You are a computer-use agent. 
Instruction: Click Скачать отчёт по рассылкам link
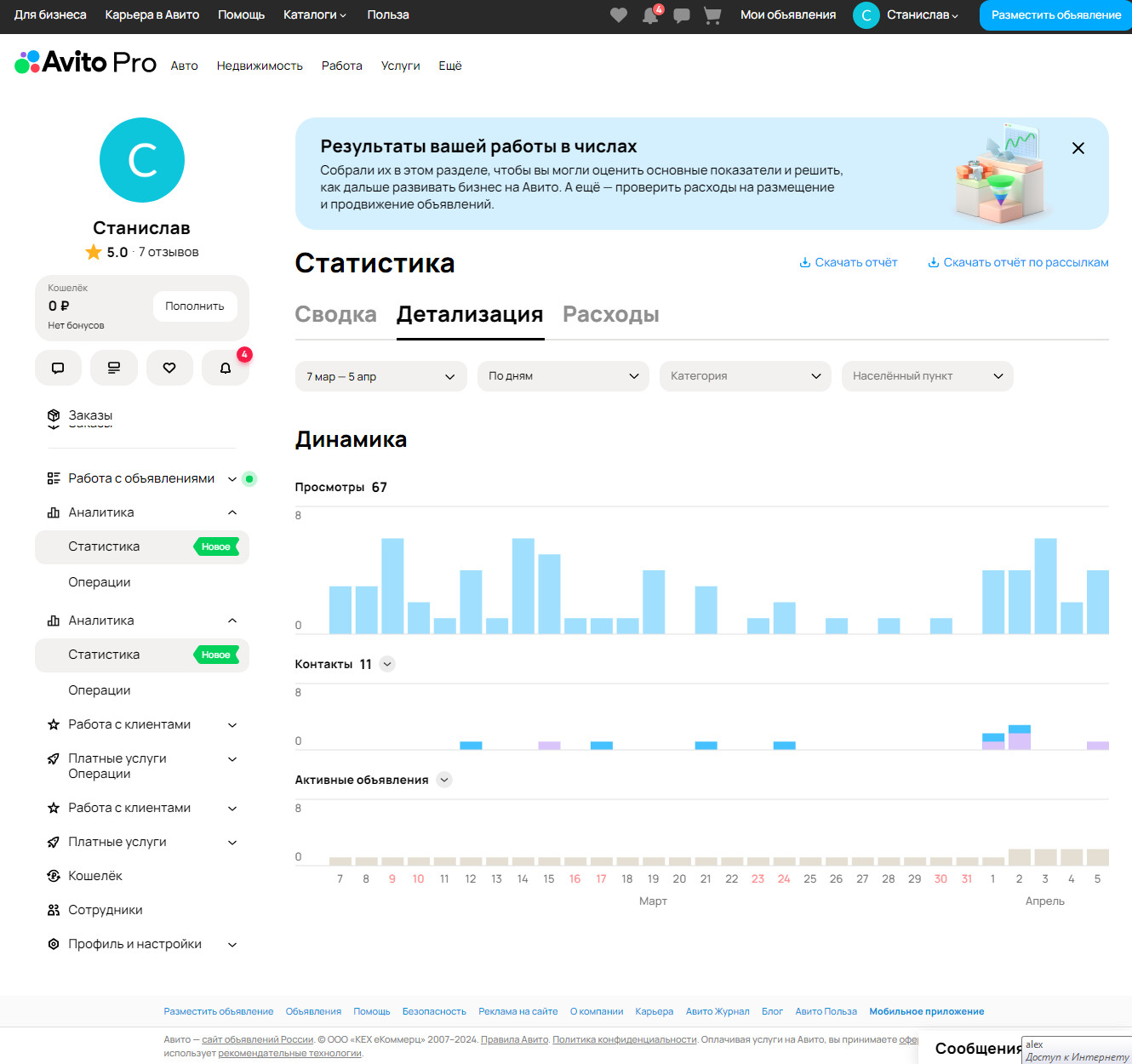click(x=1018, y=262)
